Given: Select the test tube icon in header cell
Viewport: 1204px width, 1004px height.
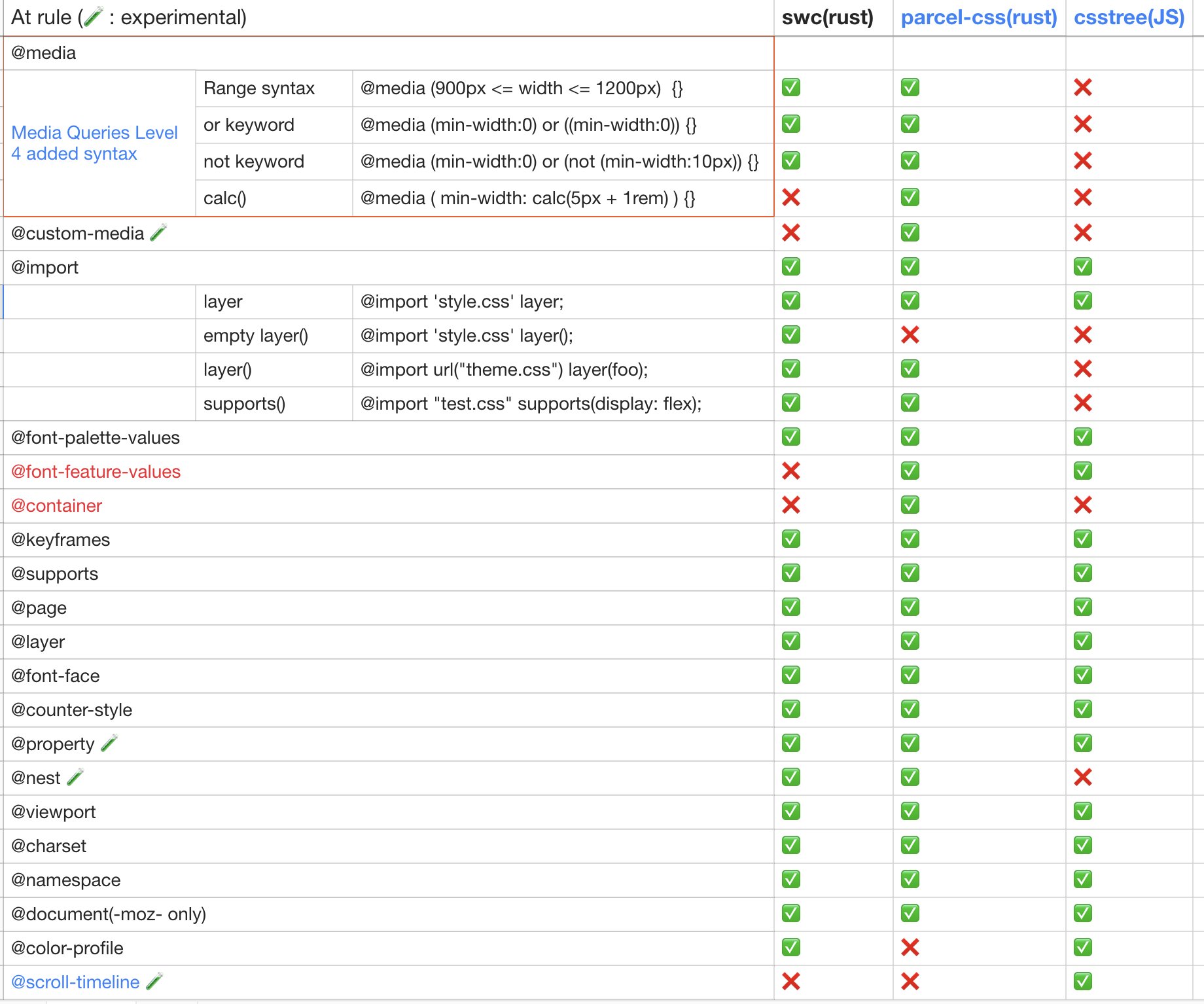Looking at the screenshot, I should (x=94, y=16).
